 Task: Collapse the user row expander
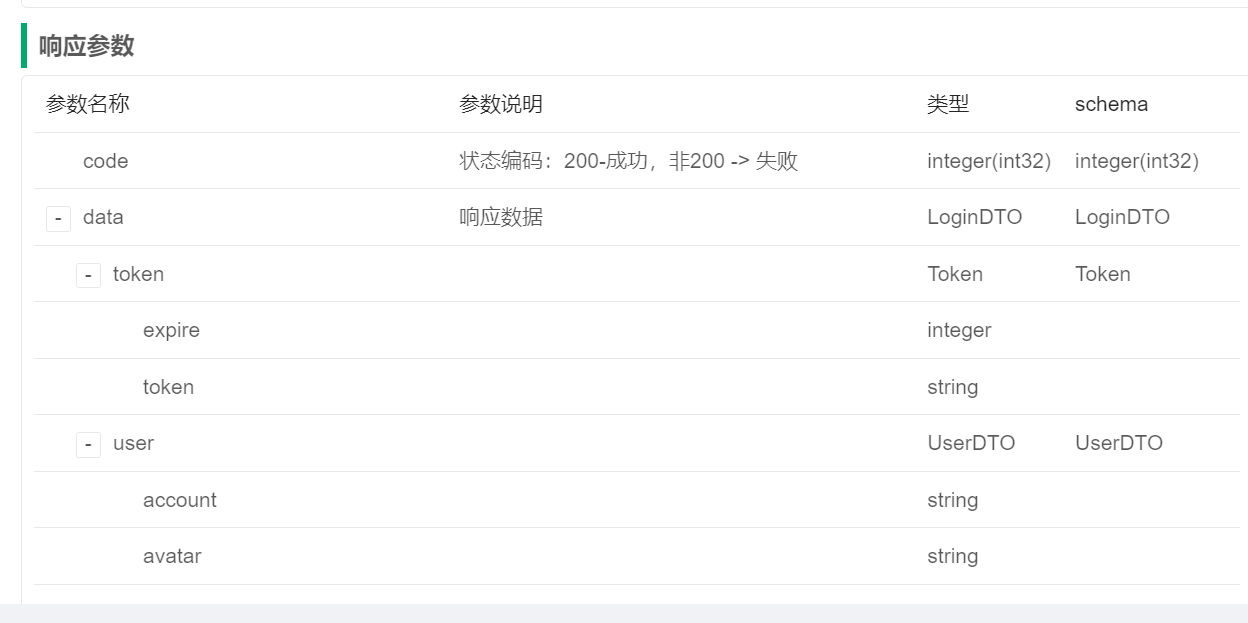coord(88,444)
